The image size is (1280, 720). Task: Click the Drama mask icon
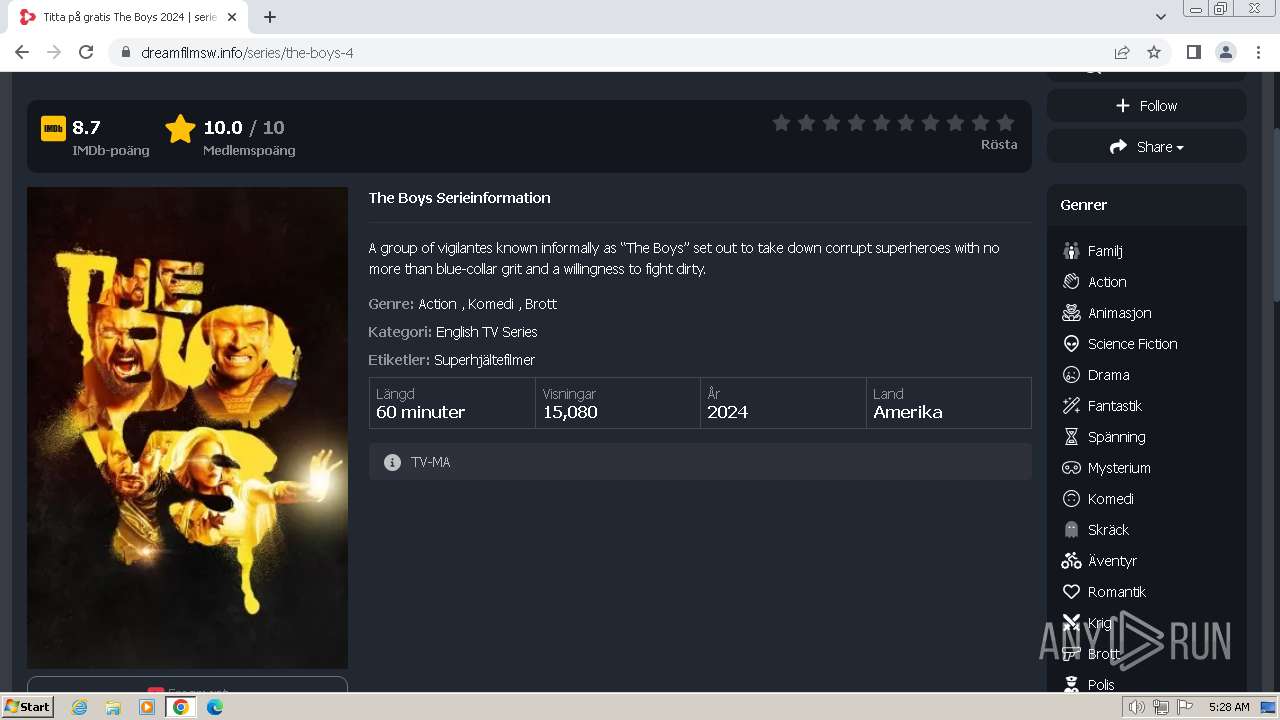pos(1071,375)
